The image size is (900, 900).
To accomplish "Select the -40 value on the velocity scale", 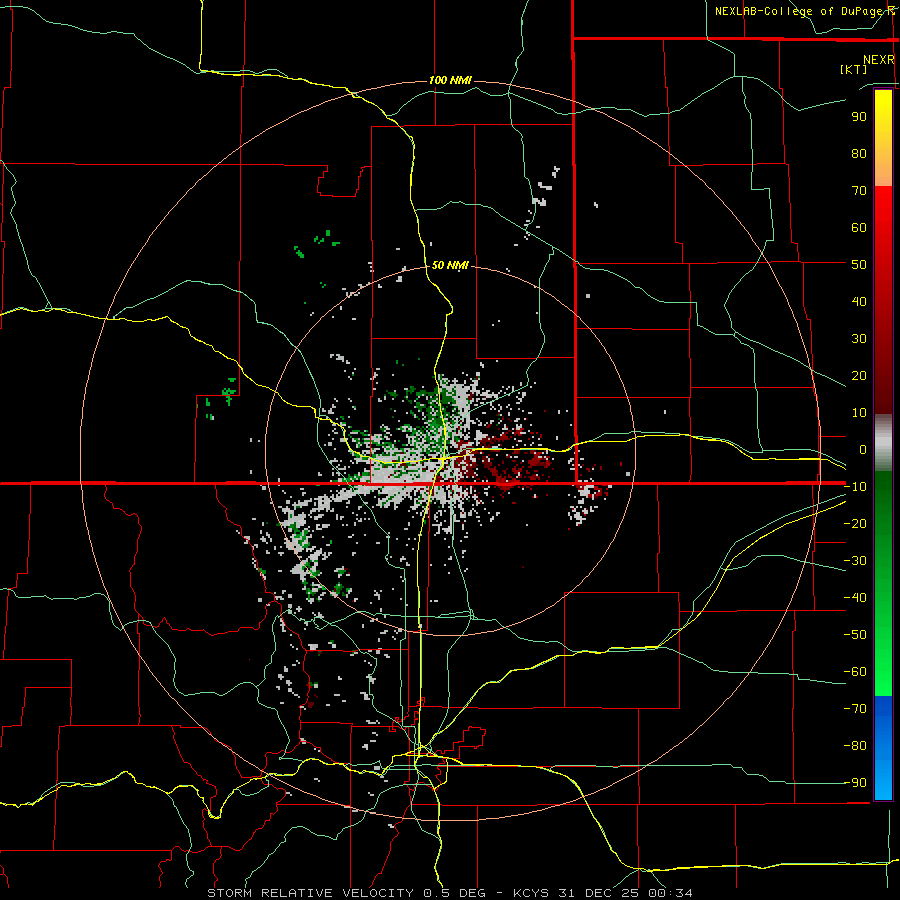I will pyautogui.click(x=855, y=598).
